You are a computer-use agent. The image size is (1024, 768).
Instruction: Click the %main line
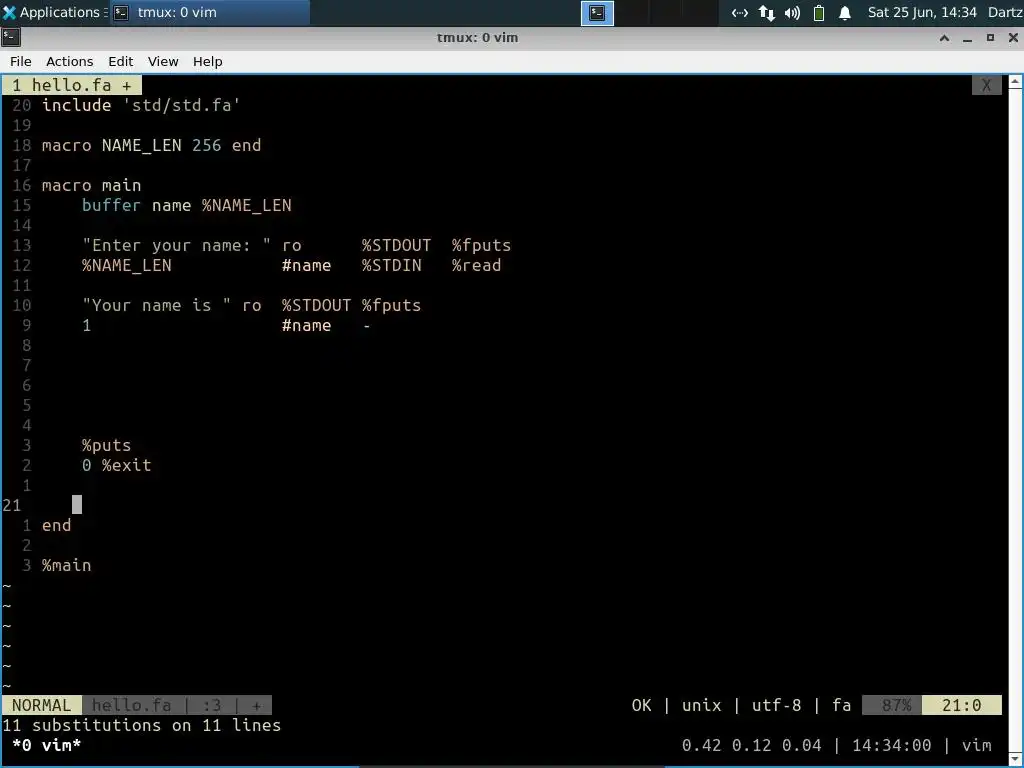click(x=67, y=566)
